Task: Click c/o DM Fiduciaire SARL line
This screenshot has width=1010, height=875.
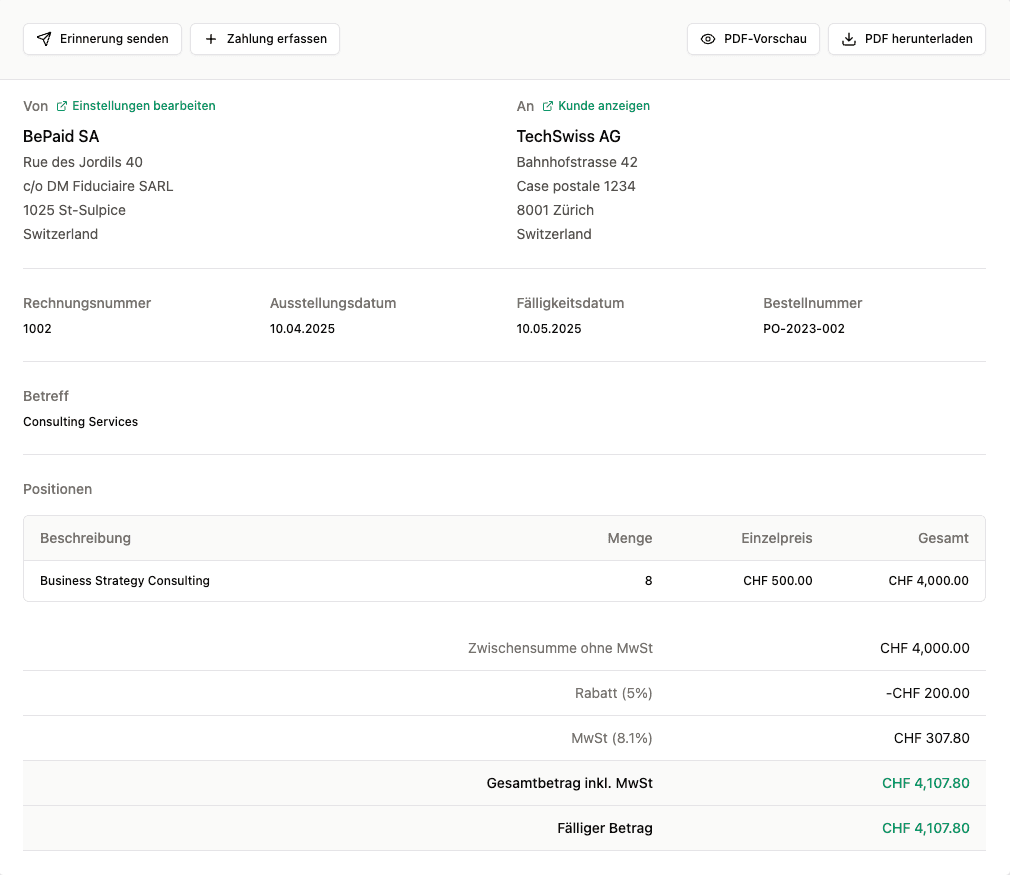Action: tap(98, 186)
